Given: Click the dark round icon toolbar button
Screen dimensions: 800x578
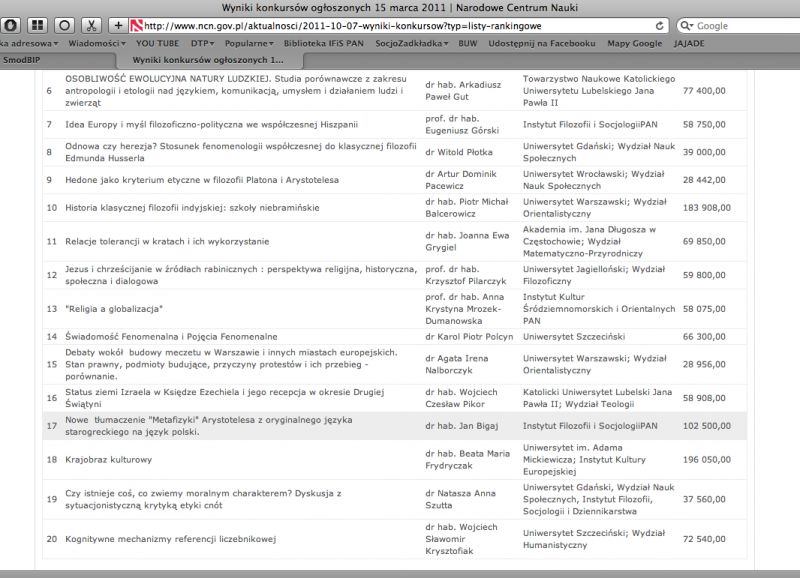Looking at the screenshot, I should point(11,25).
